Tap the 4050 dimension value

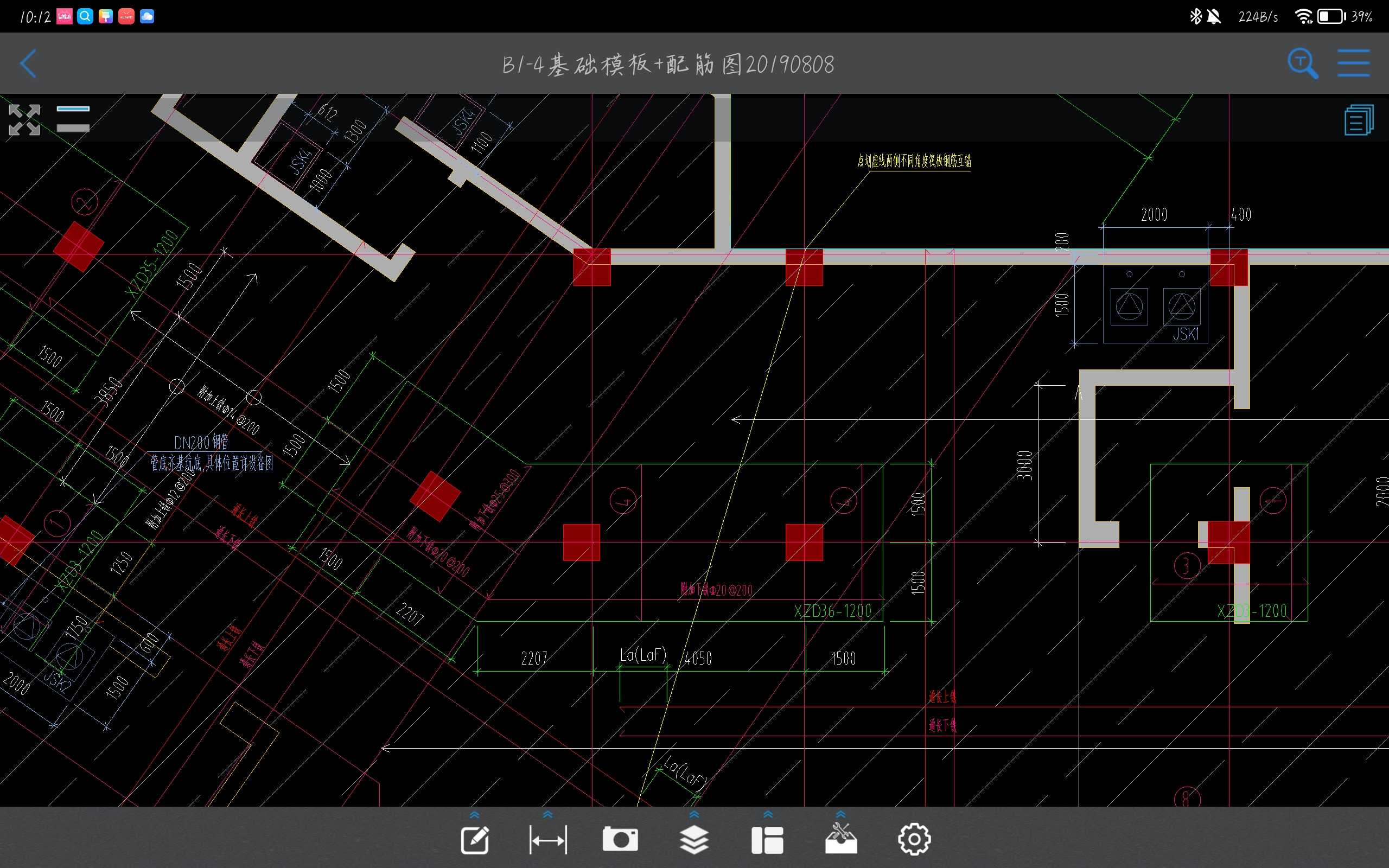(698, 659)
